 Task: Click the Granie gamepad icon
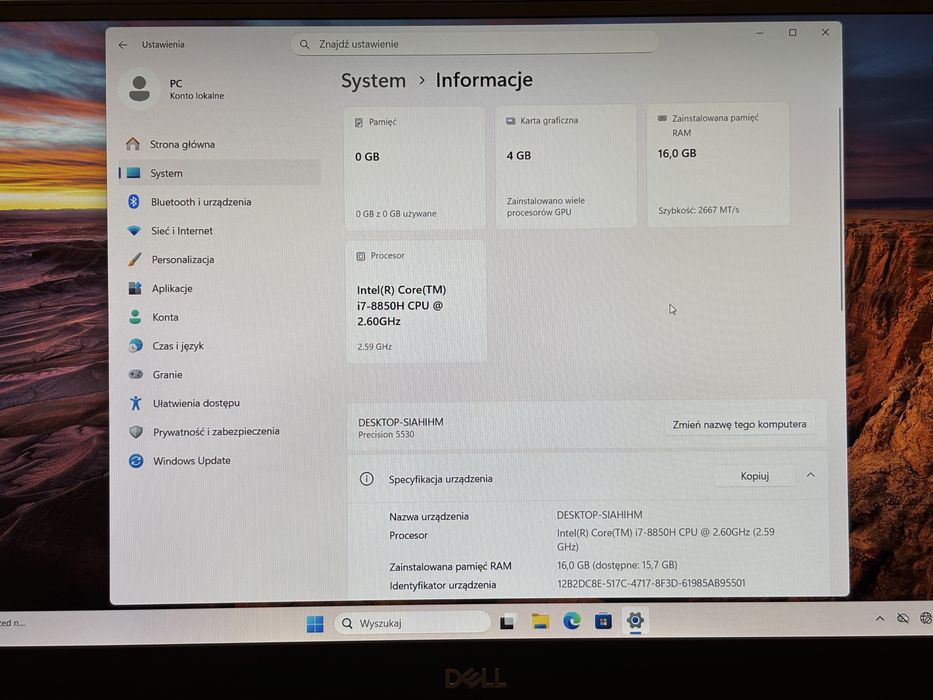click(x=136, y=374)
